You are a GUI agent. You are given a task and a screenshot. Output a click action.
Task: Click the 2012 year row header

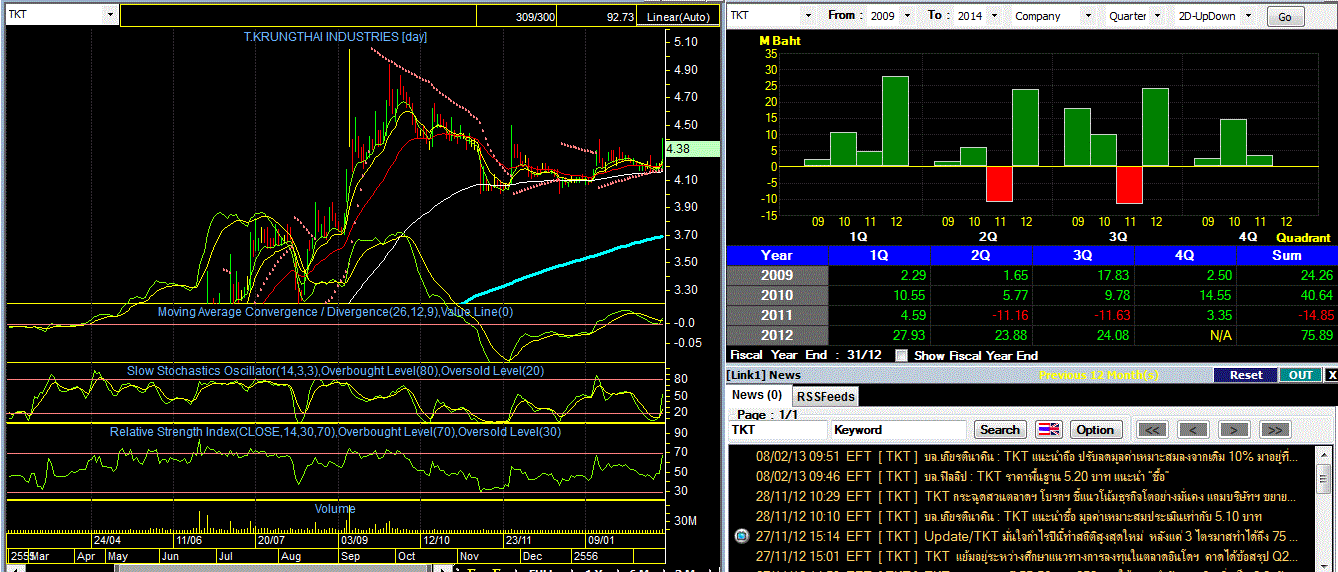[777, 335]
